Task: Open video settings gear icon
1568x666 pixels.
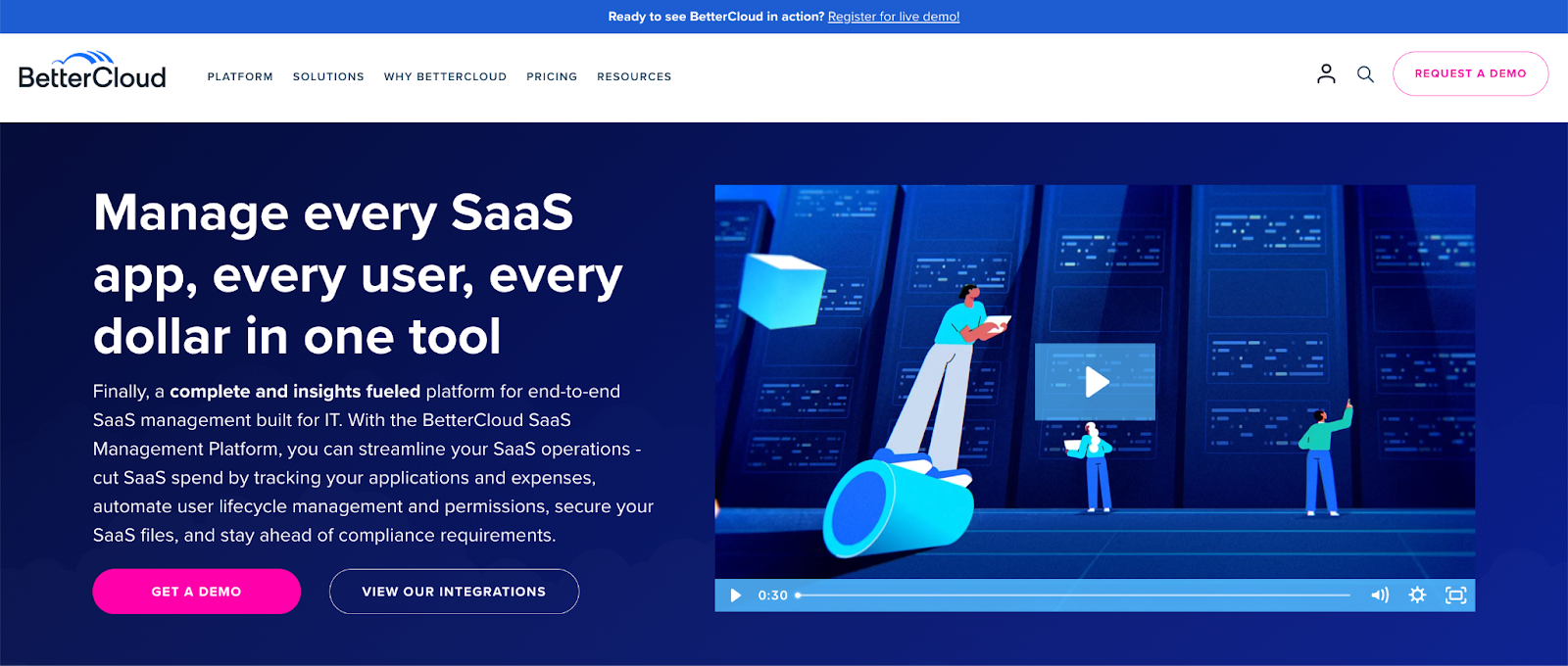Action: 1417,595
